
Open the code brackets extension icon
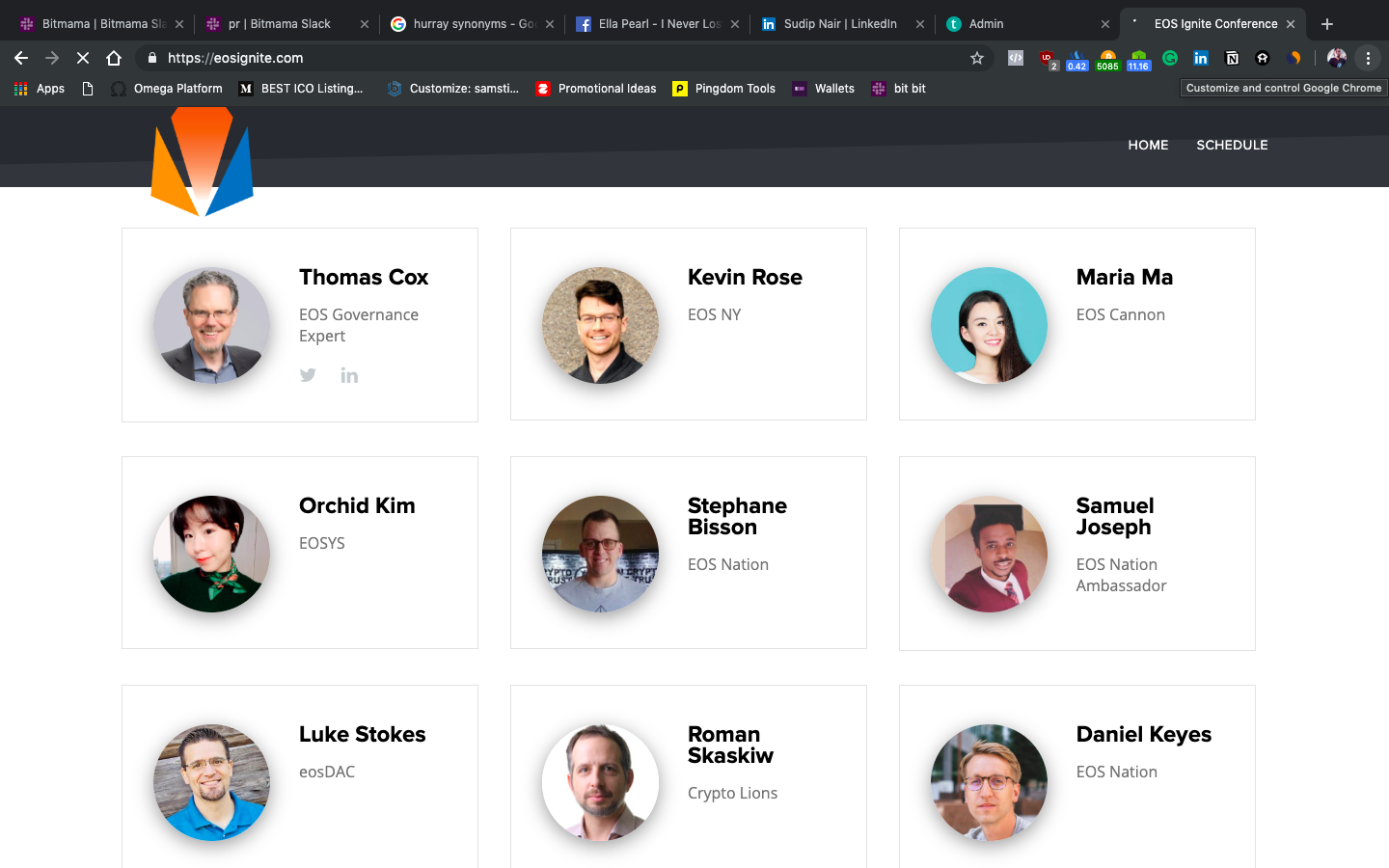coord(1016,58)
